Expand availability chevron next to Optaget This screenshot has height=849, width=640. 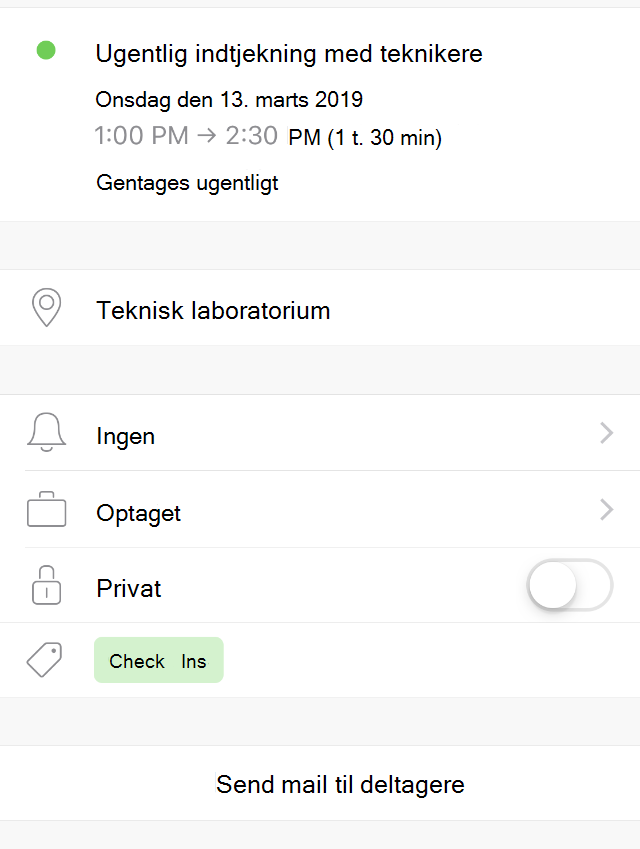click(x=607, y=510)
